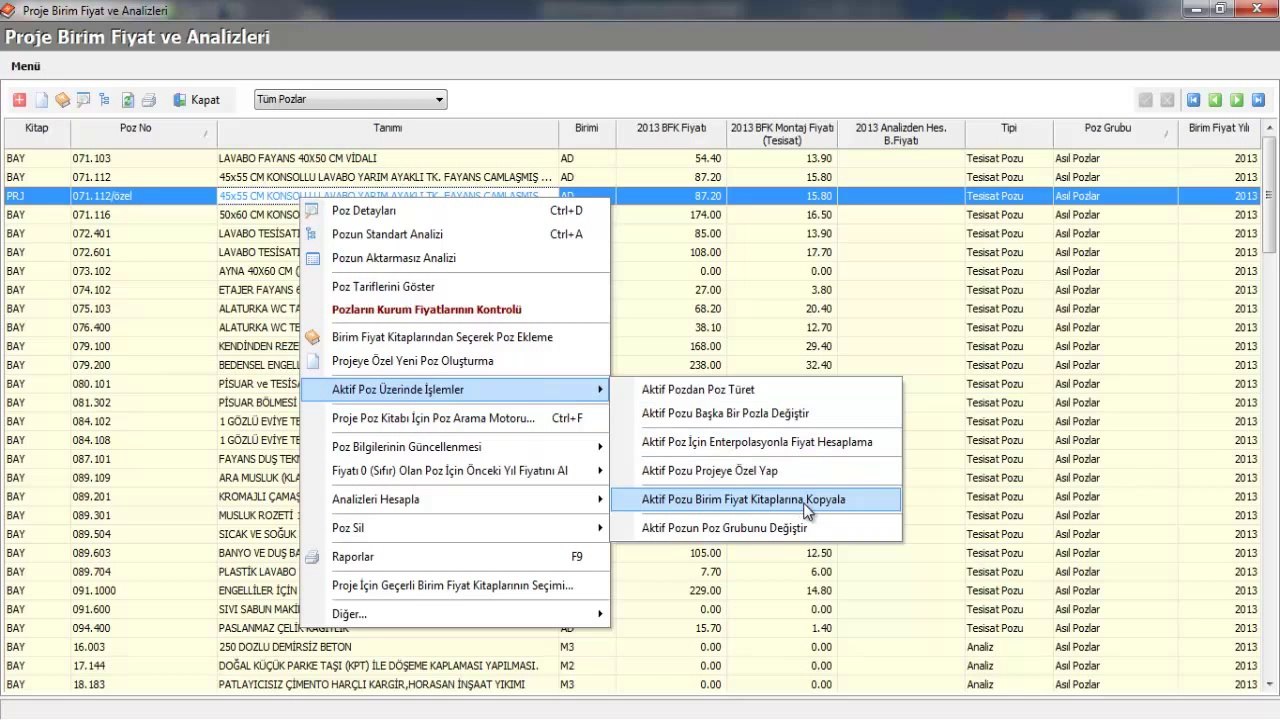Go to last record with blue arrow
Screen dimensions: 1280x720
coord(1259,100)
